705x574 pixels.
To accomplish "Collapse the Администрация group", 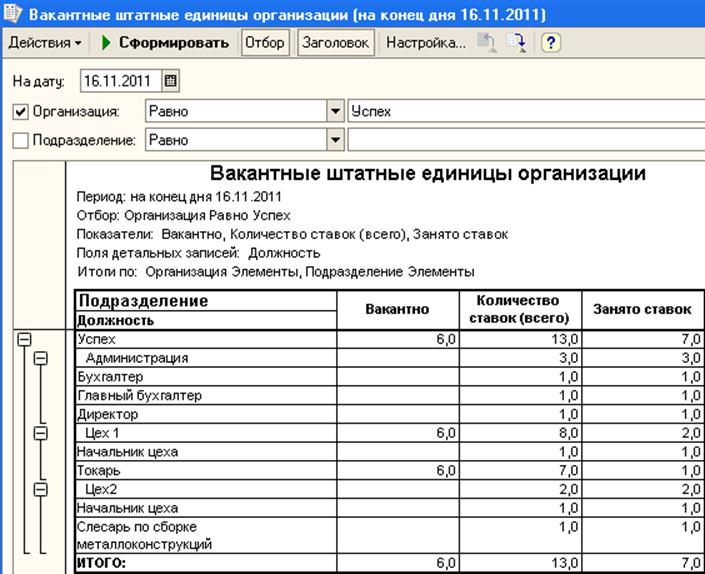I will (x=40, y=358).
